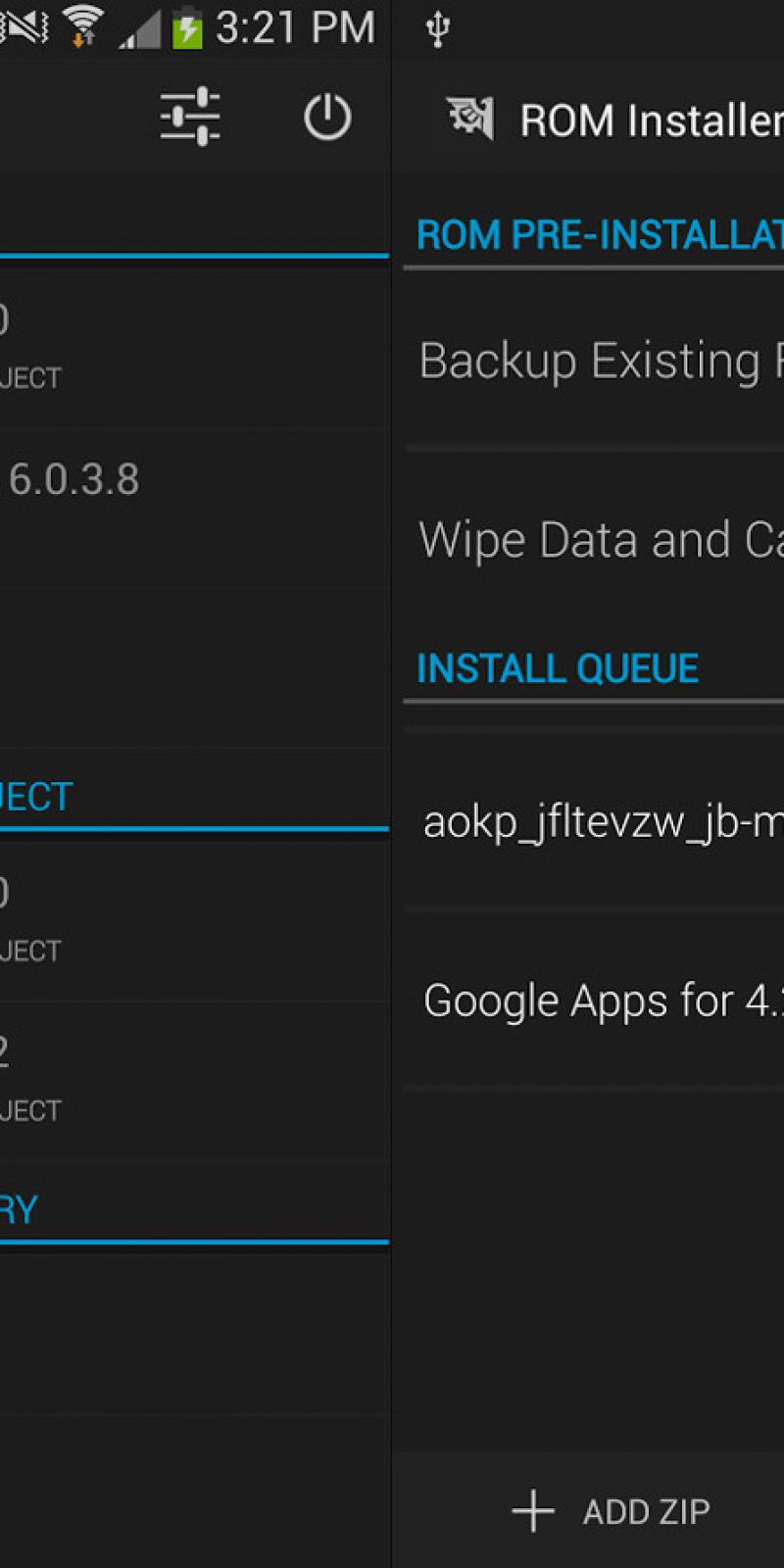Click the plus icon beside ADD ZIP
Image resolution: width=784 pixels, height=1568 pixels.
(x=533, y=1510)
